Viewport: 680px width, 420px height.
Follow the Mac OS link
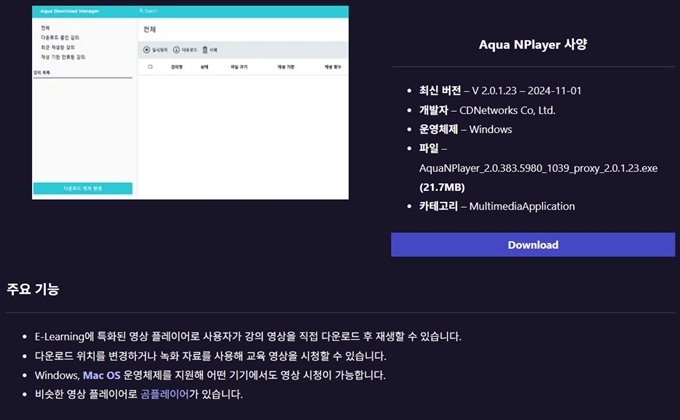pyautogui.click(x=101, y=375)
